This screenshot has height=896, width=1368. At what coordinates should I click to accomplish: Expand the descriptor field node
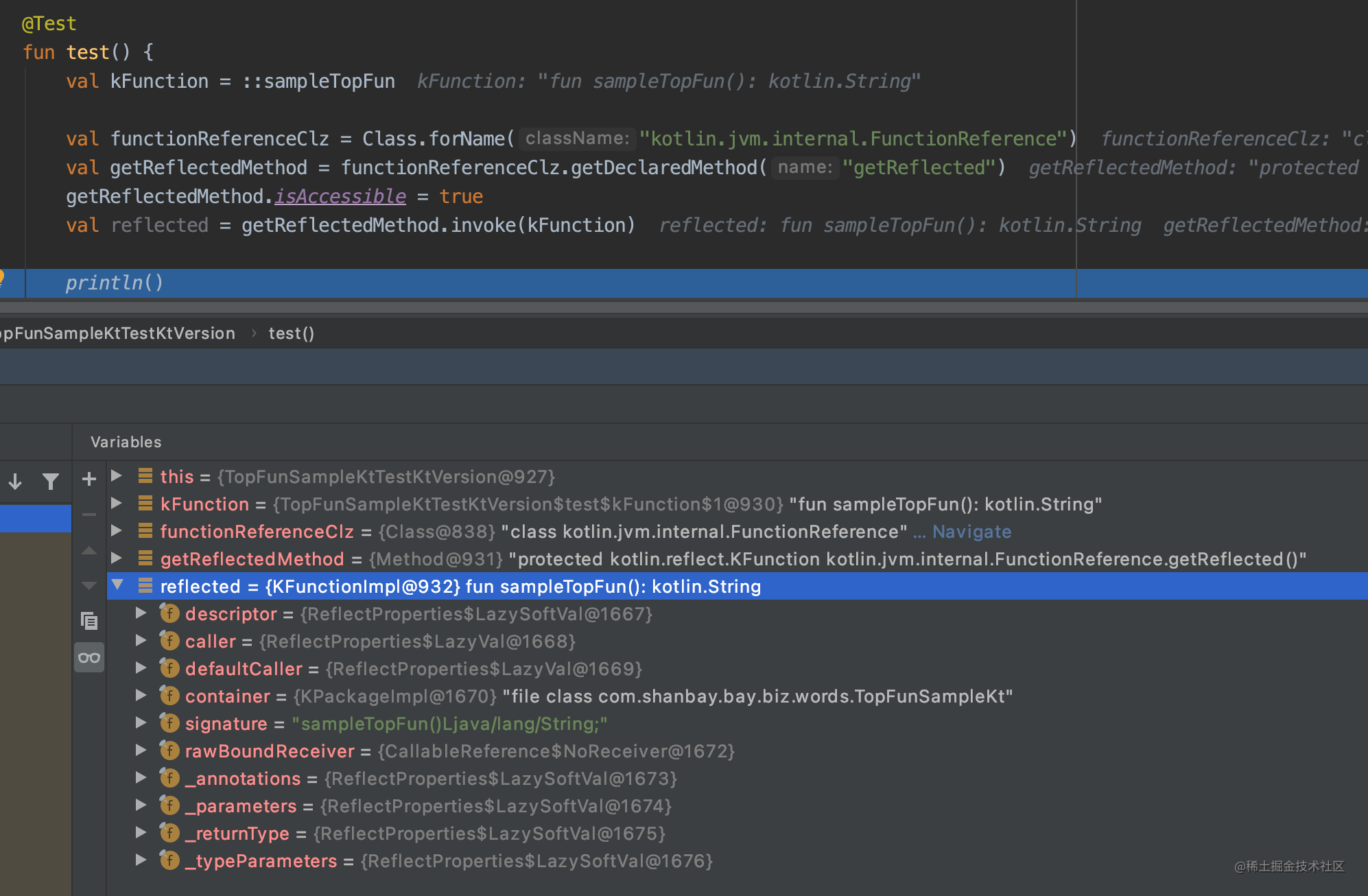[x=141, y=613]
